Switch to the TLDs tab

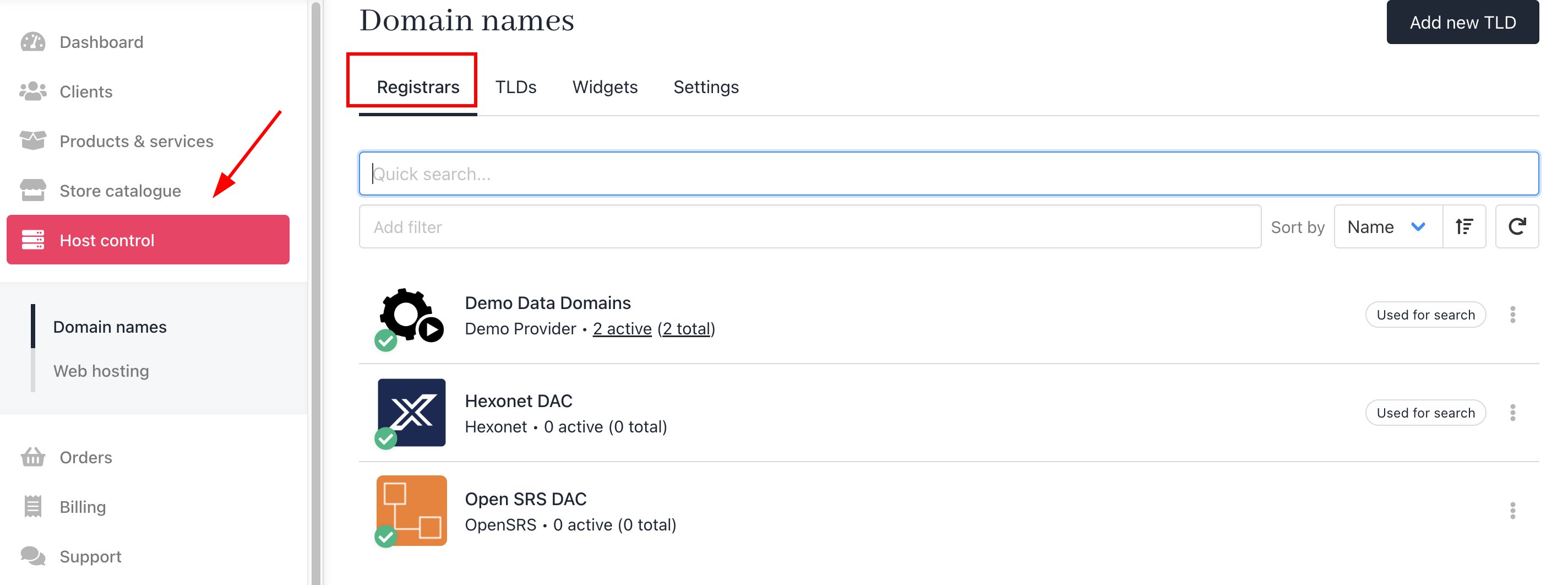tap(515, 87)
